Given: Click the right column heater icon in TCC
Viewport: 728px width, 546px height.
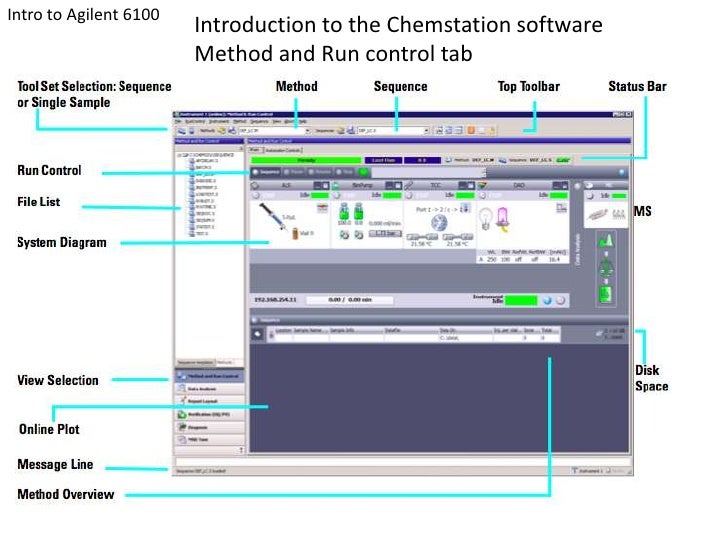Looking at the screenshot, I should pos(457,237).
